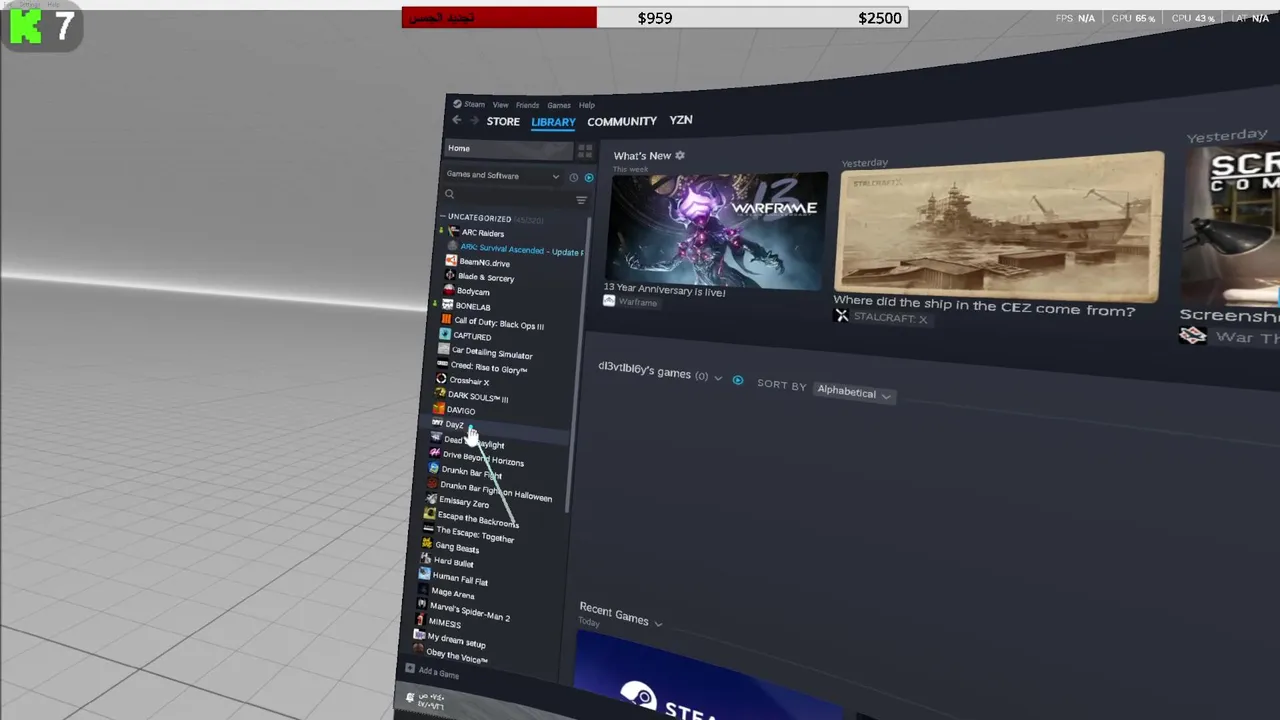Click the Blade & Sorcery game icon
1280x720 pixels.
click(450, 275)
